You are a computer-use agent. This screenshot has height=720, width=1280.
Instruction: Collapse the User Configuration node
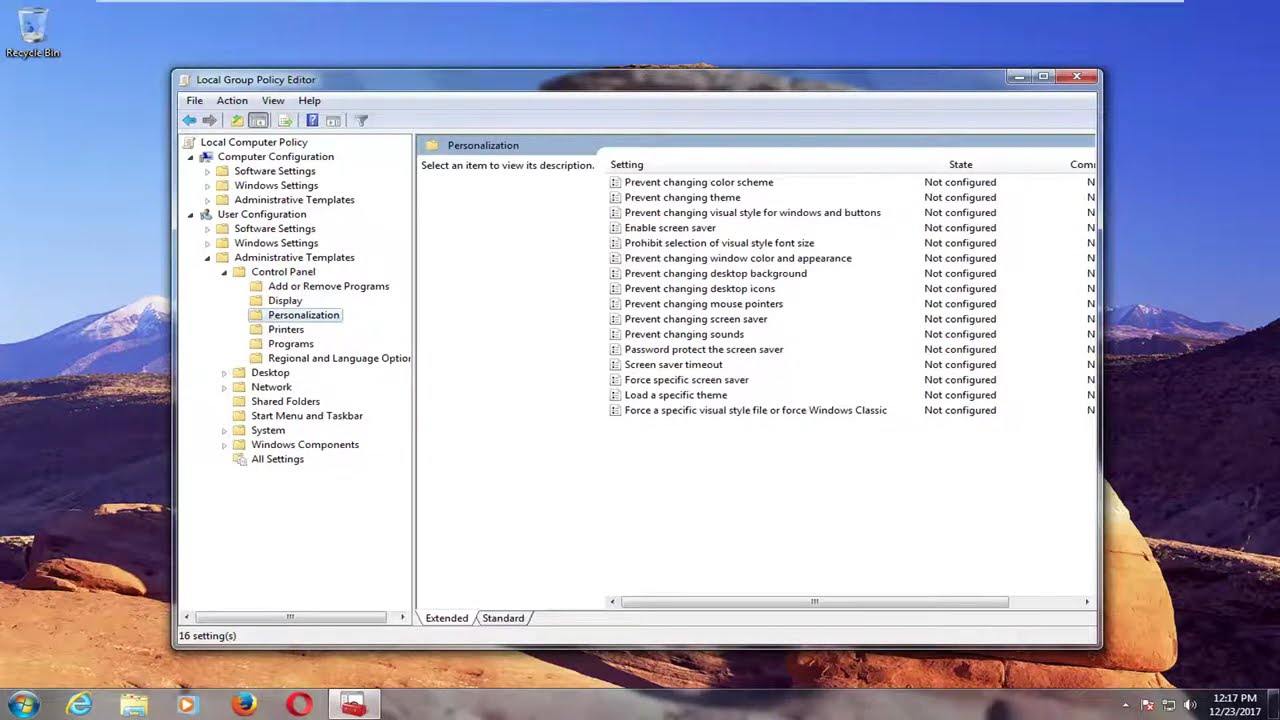coord(190,215)
